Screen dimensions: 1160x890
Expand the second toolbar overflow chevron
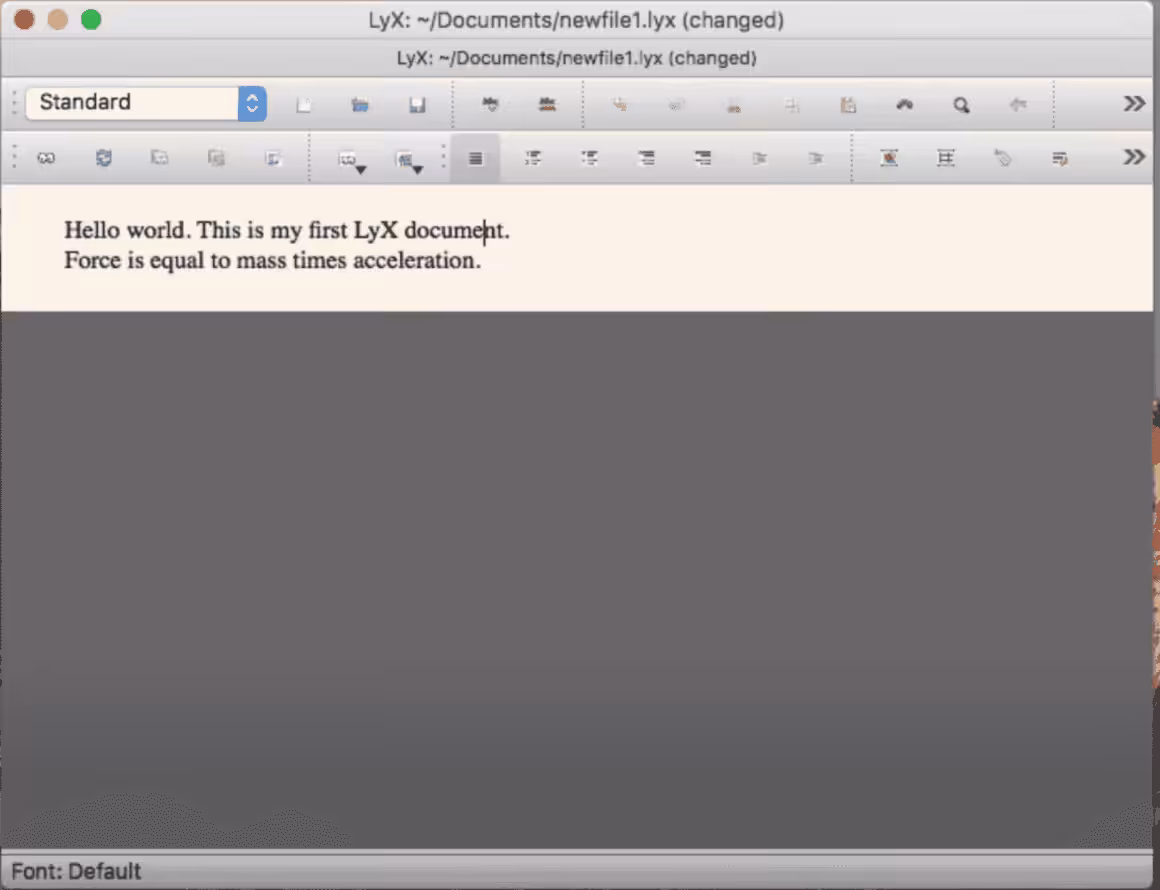click(1133, 156)
